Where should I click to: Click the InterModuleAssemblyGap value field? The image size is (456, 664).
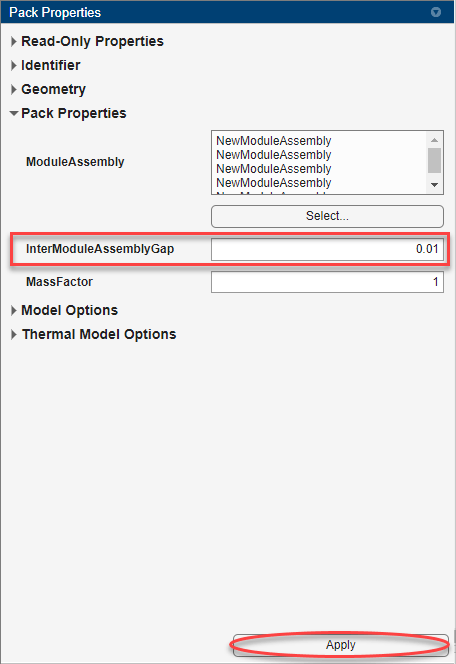[x=327, y=249]
